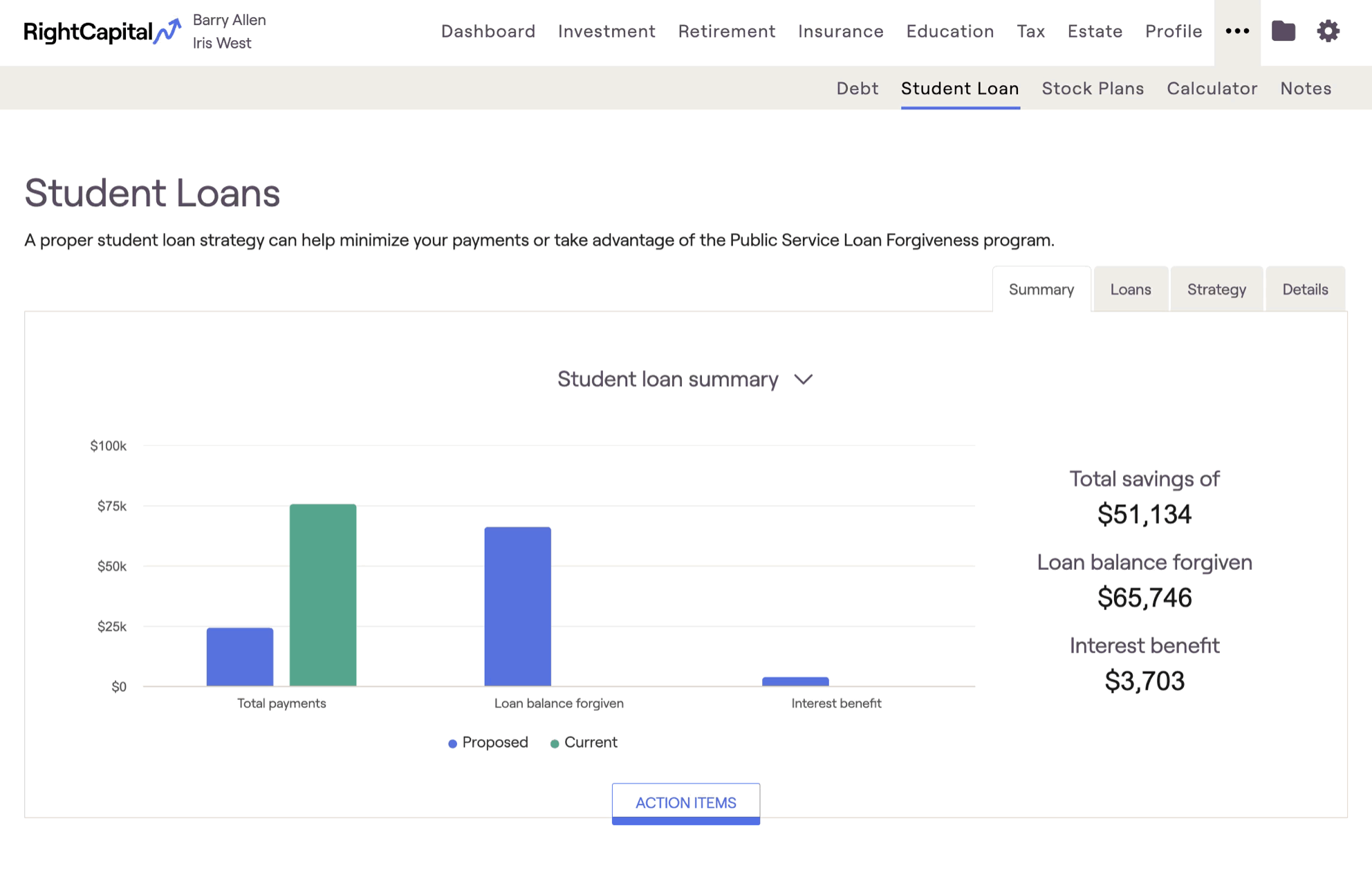Open the Tax menu
This screenshot has height=875, width=1372.
(x=1031, y=31)
